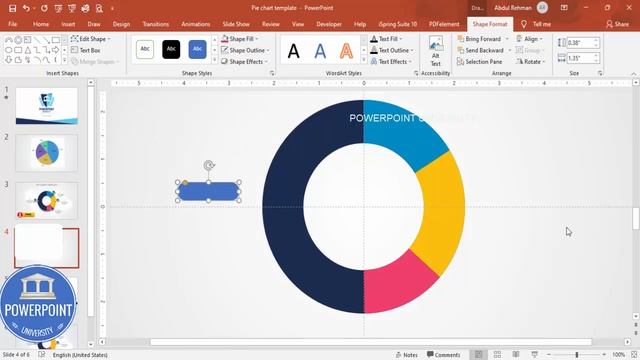This screenshot has width=640, height=360.
Task: Select the down arrow shape in gallery
Action: click(9, 60)
